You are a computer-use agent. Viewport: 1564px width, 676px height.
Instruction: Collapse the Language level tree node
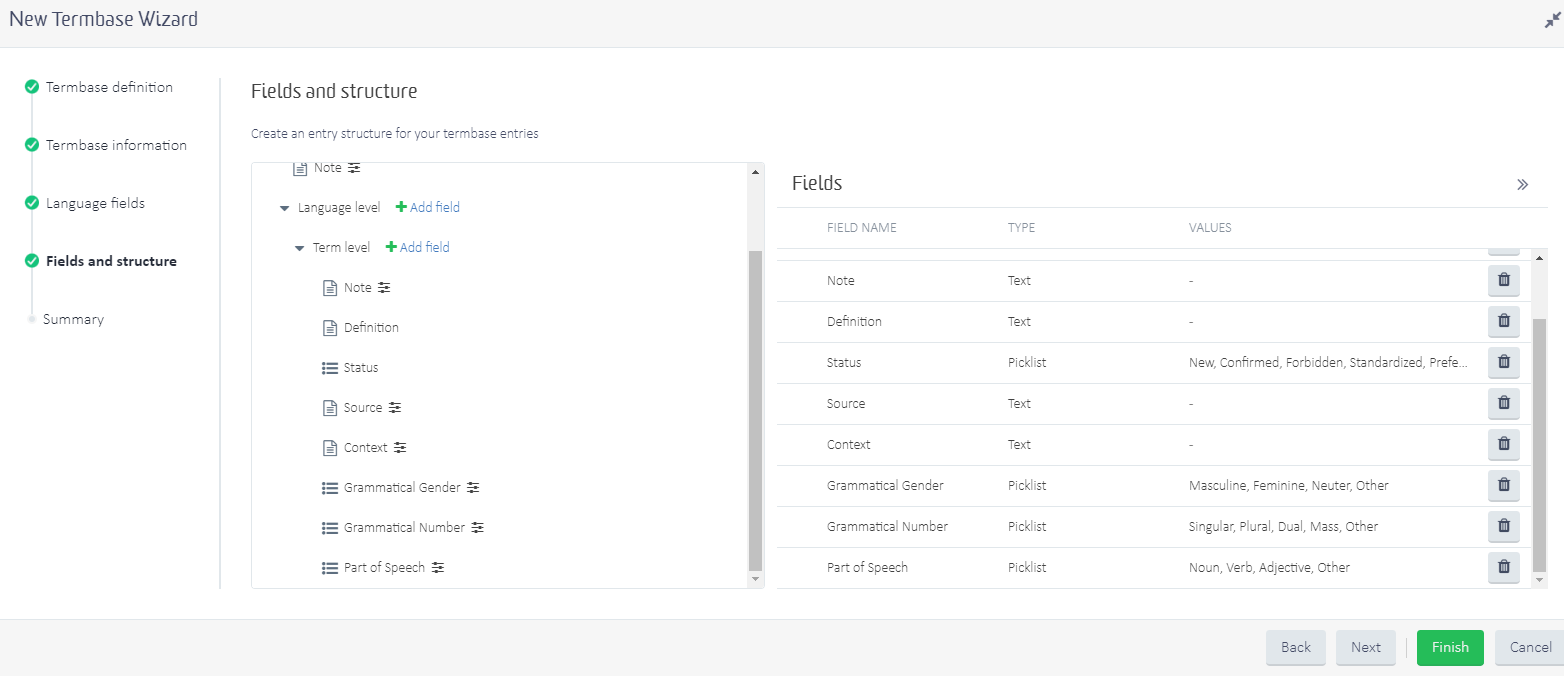(x=284, y=208)
